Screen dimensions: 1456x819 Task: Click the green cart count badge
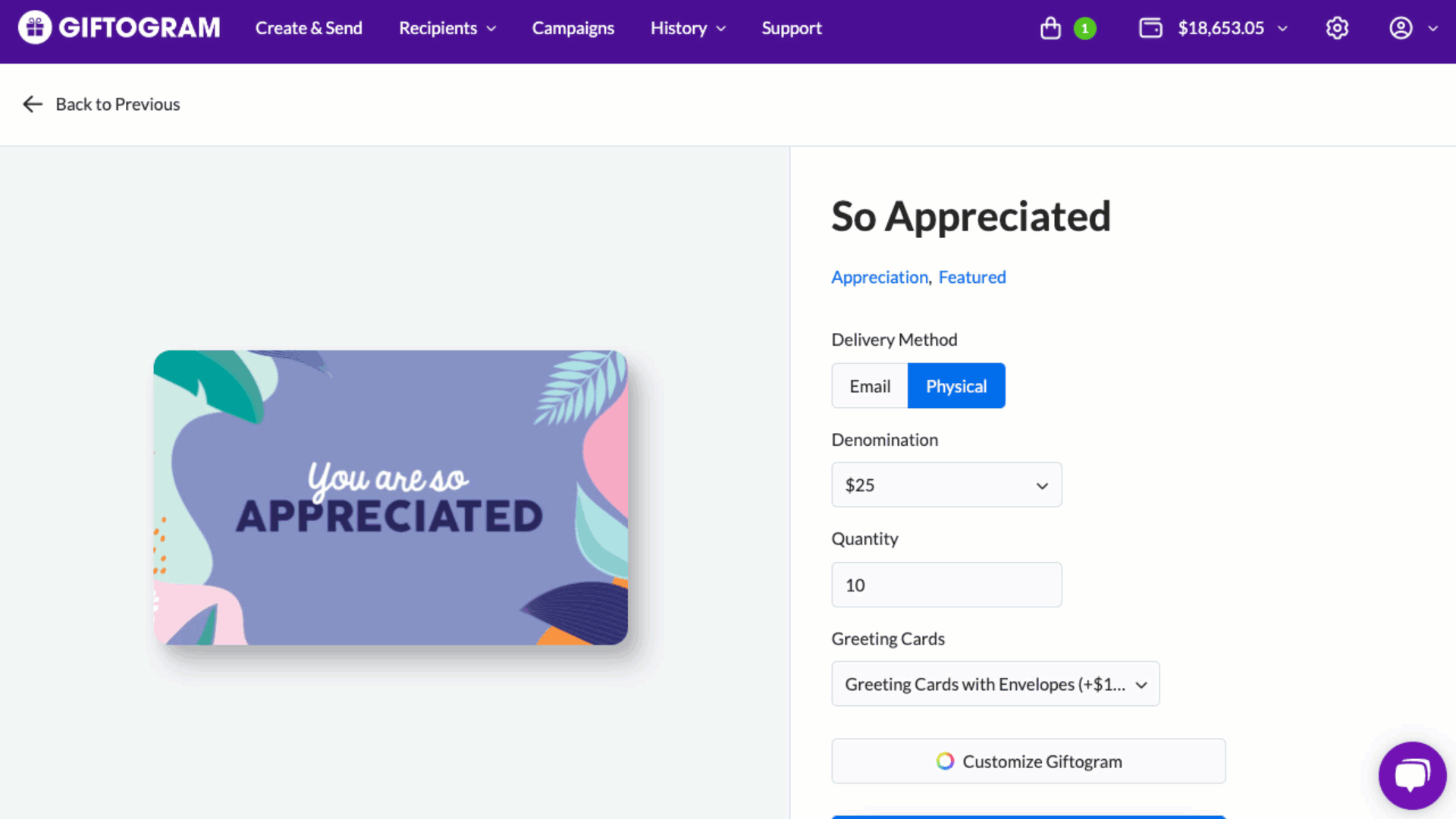click(x=1084, y=29)
